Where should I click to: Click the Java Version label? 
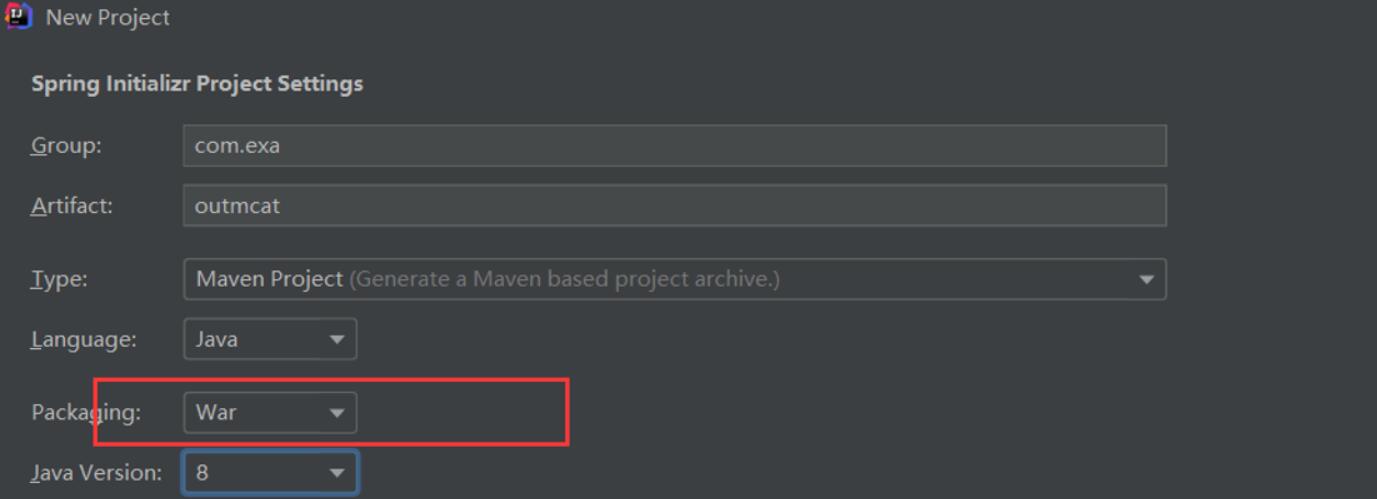point(96,472)
